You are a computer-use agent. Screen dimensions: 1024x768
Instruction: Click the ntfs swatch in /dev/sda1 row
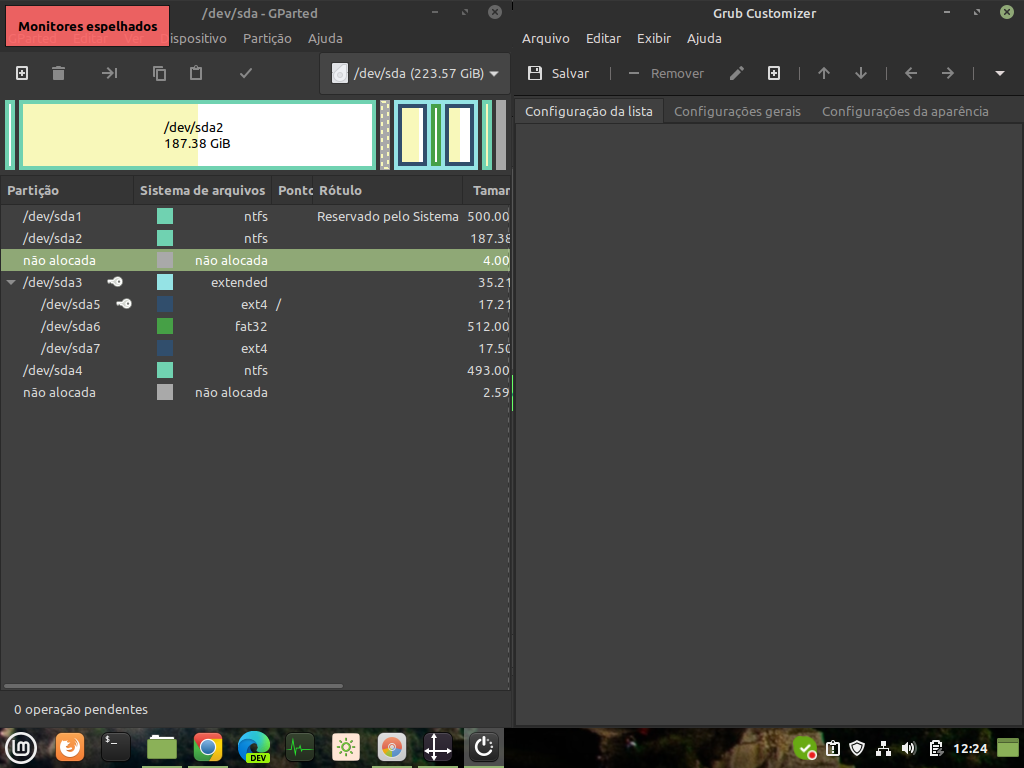pos(165,216)
